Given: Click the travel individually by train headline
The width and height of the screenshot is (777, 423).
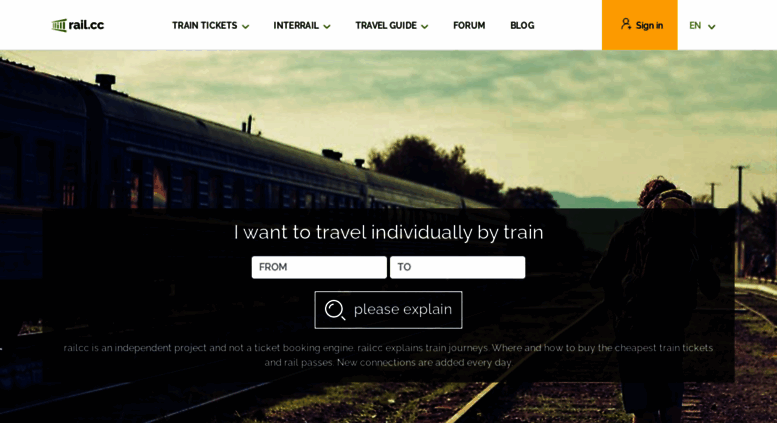Looking at the screenshot, I should 388,232.
